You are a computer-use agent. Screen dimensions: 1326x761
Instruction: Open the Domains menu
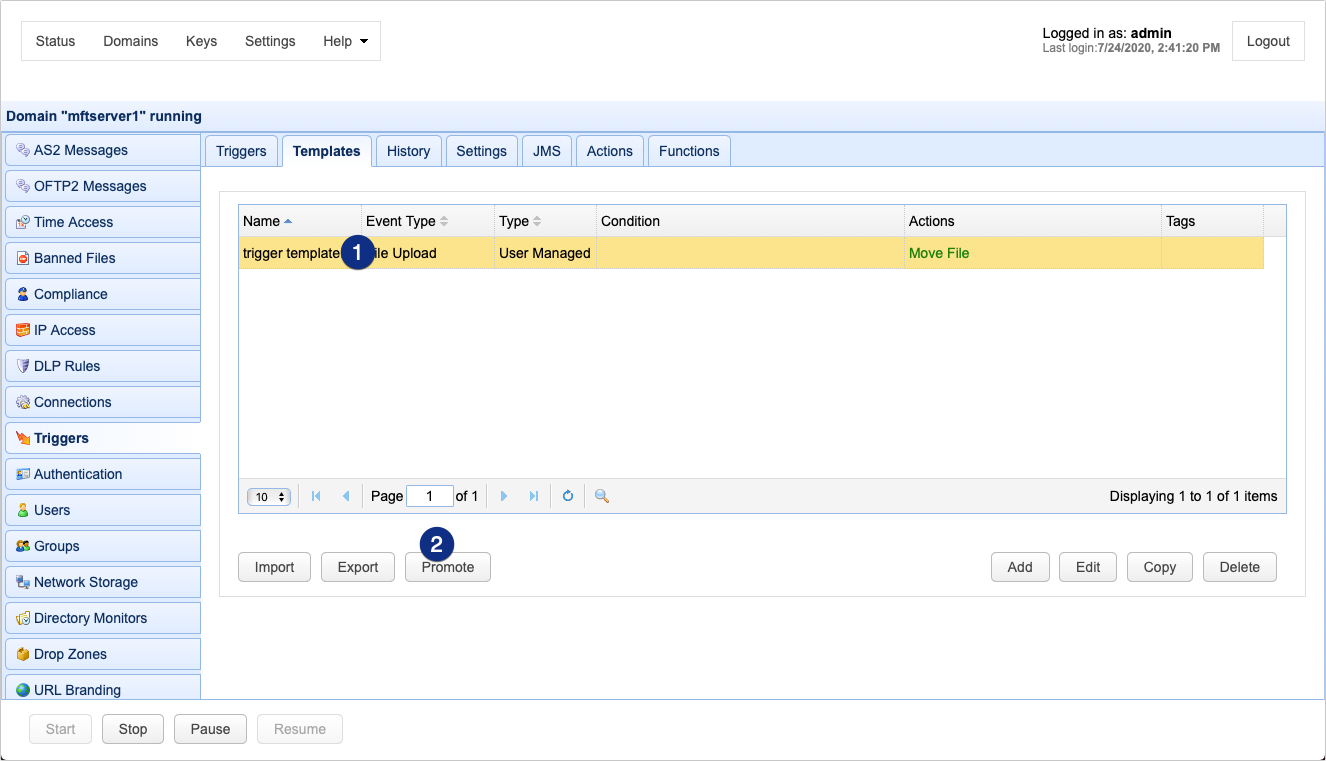coord(131,41)
